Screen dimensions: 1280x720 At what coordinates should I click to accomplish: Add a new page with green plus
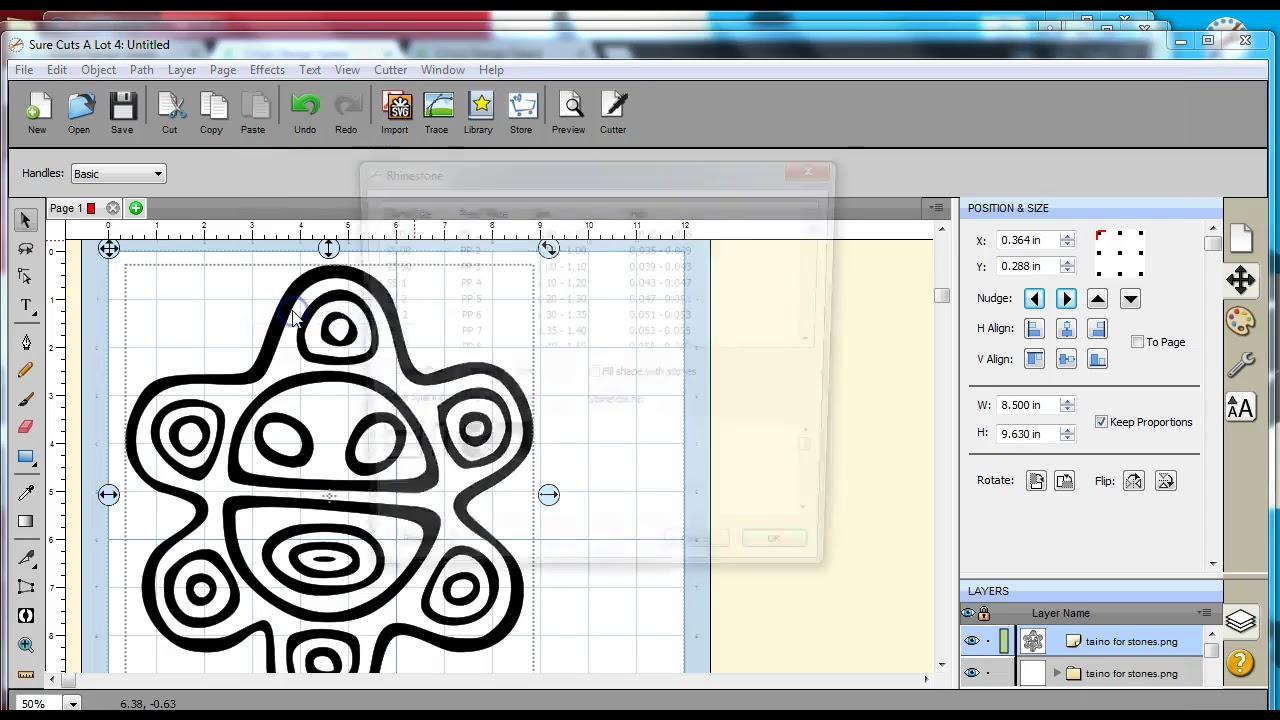(x=136, y=208)
